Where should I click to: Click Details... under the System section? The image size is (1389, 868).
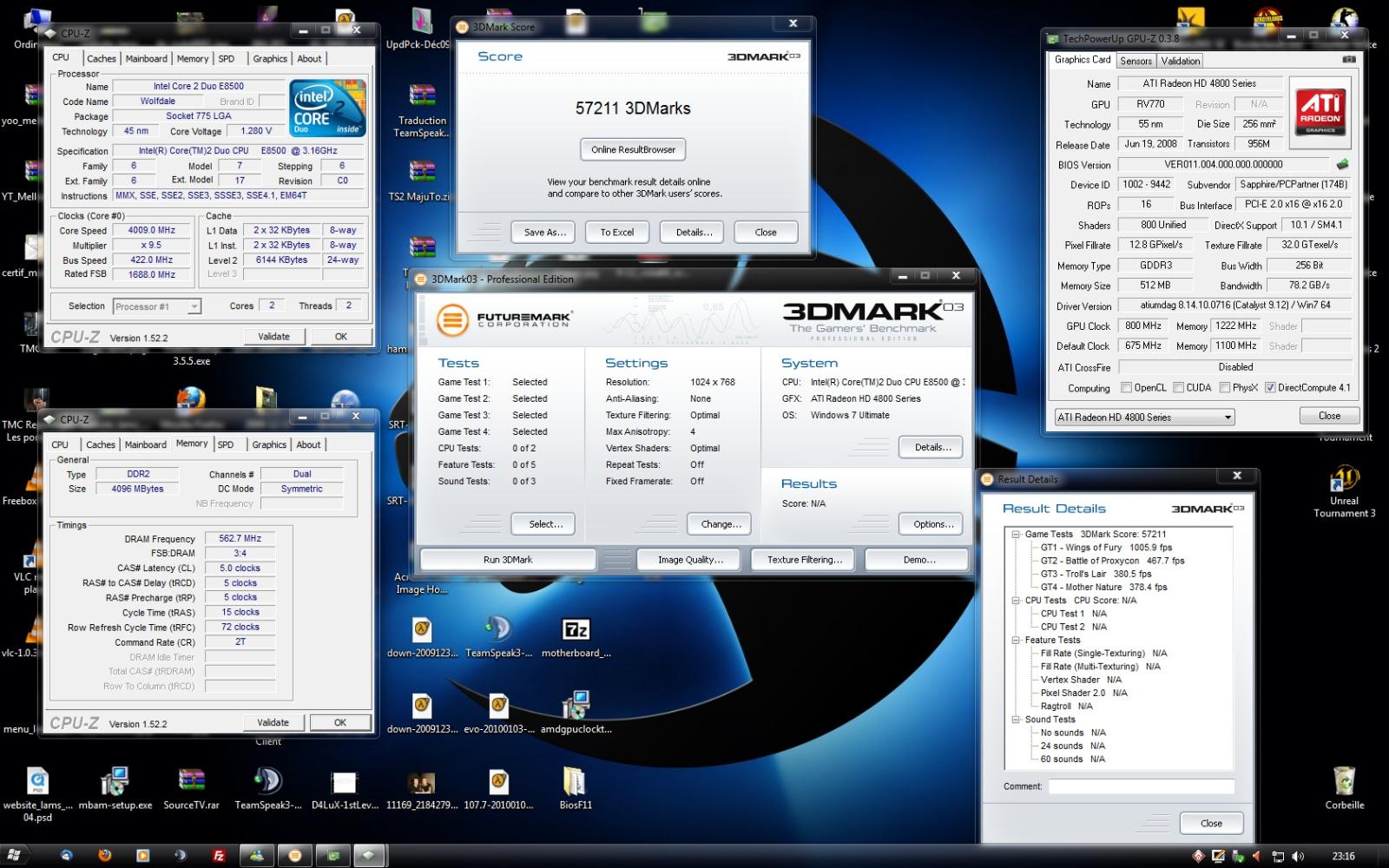932,447
